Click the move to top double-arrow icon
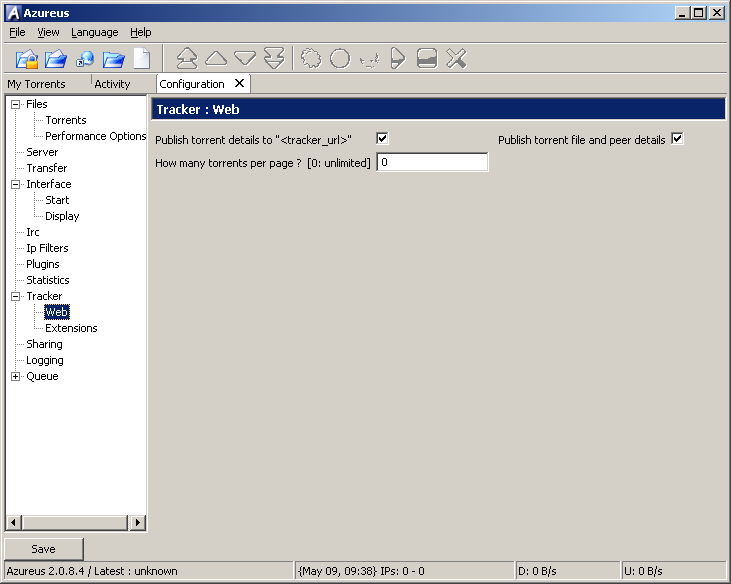731x584 pixels. [x=187, y=59]
